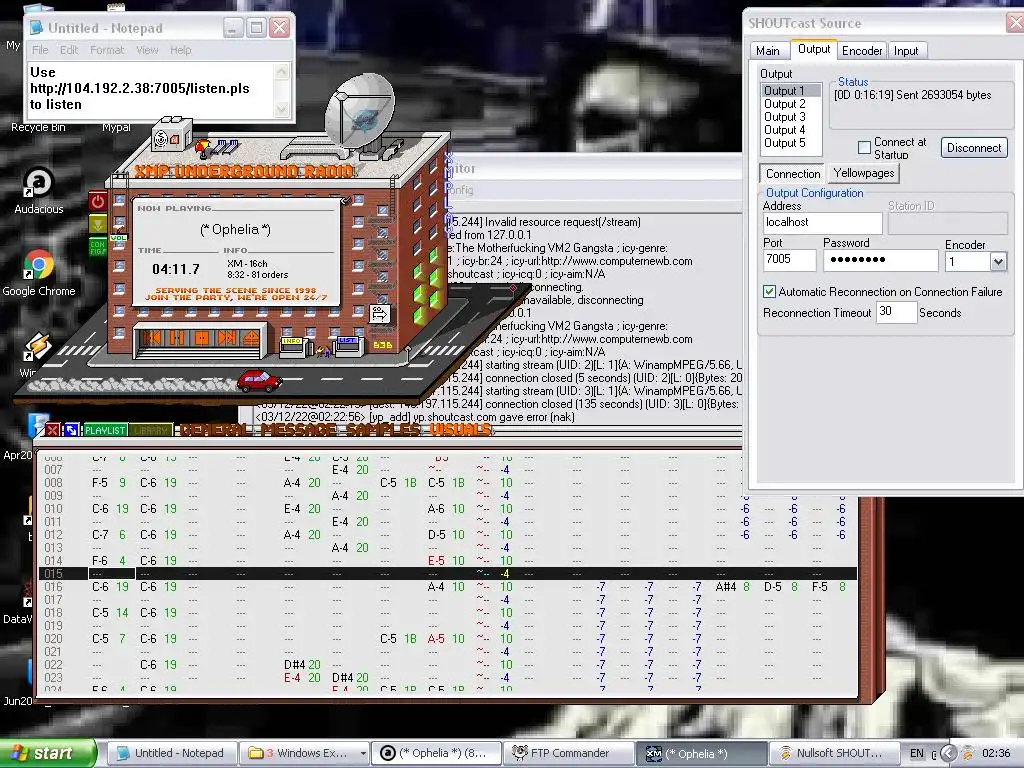Screen dimensions: 1024x768
Task: Open the GENERAL info tab
Action: [216, 430]
